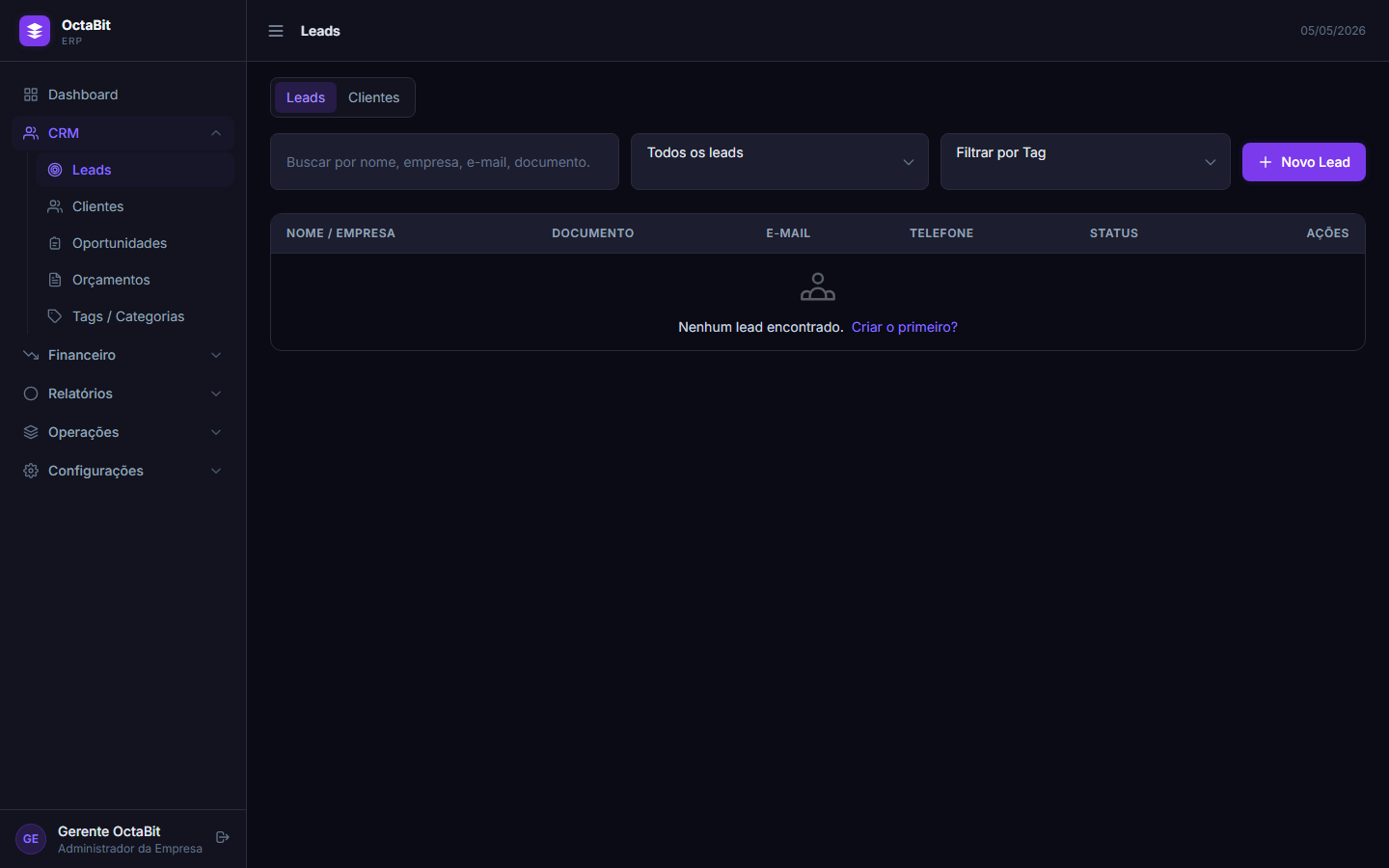Screen dimensions: 1389x868
Task: Click the 05/05/2026 date text
Action: (x=1333, y=31)
